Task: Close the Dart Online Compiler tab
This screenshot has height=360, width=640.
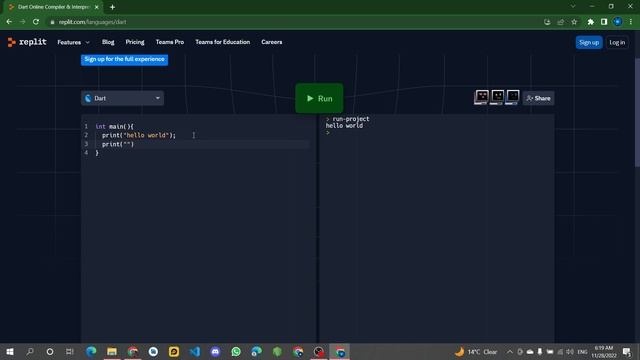Action: click(97, 7)
